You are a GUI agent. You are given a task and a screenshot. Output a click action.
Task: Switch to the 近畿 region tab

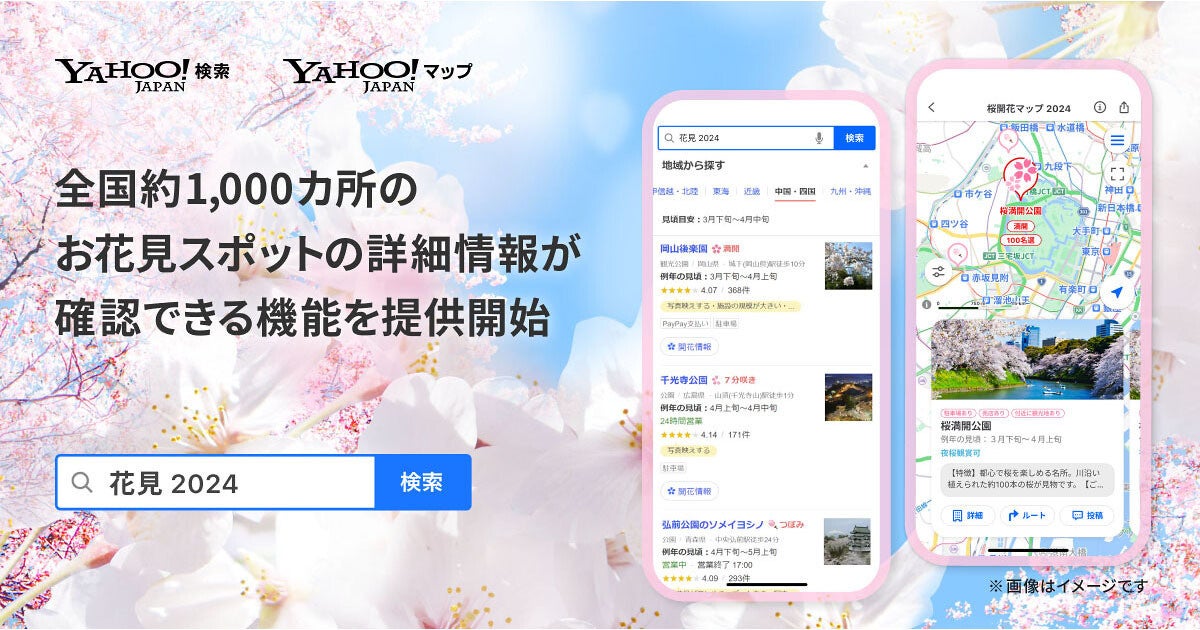click(x=754, y=190)
